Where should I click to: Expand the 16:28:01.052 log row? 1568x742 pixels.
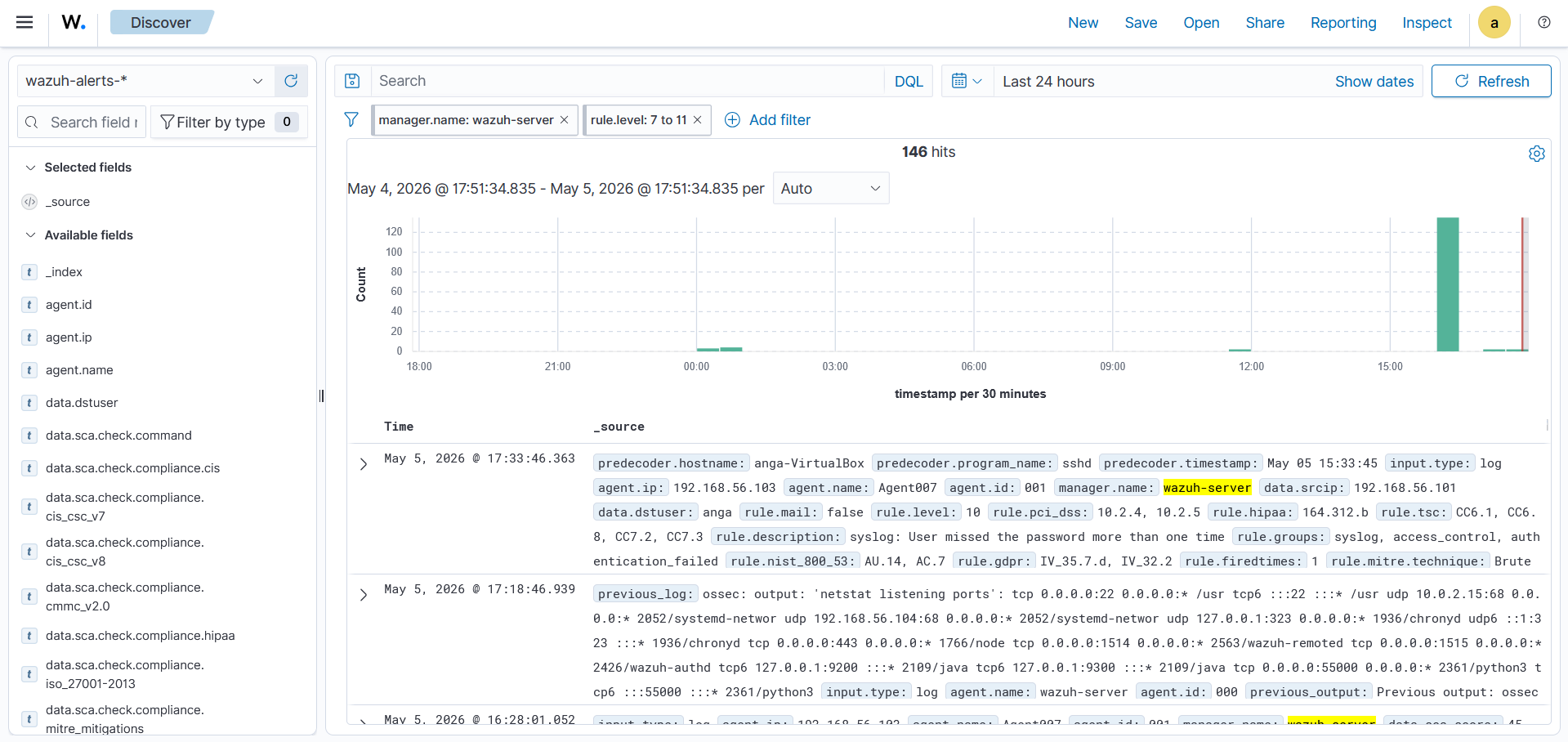click(x=364, y=722)
